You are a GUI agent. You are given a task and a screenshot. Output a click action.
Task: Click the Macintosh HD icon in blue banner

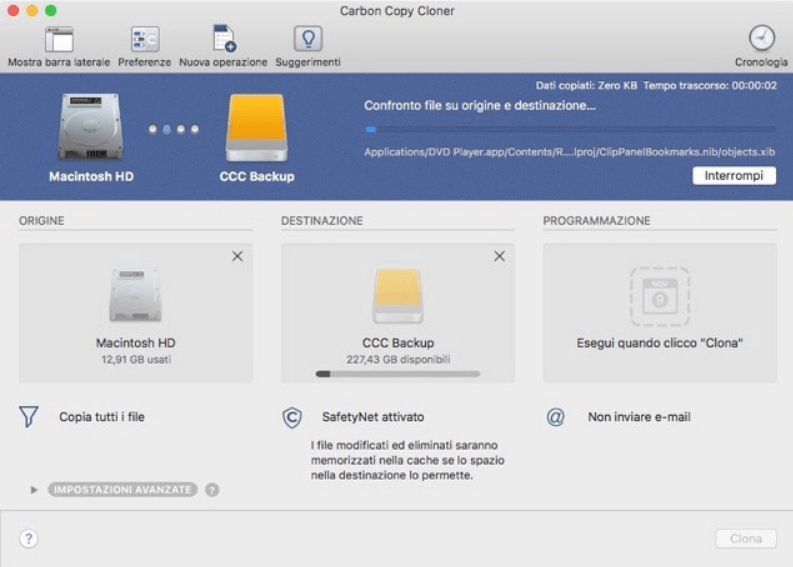(91, 126)
